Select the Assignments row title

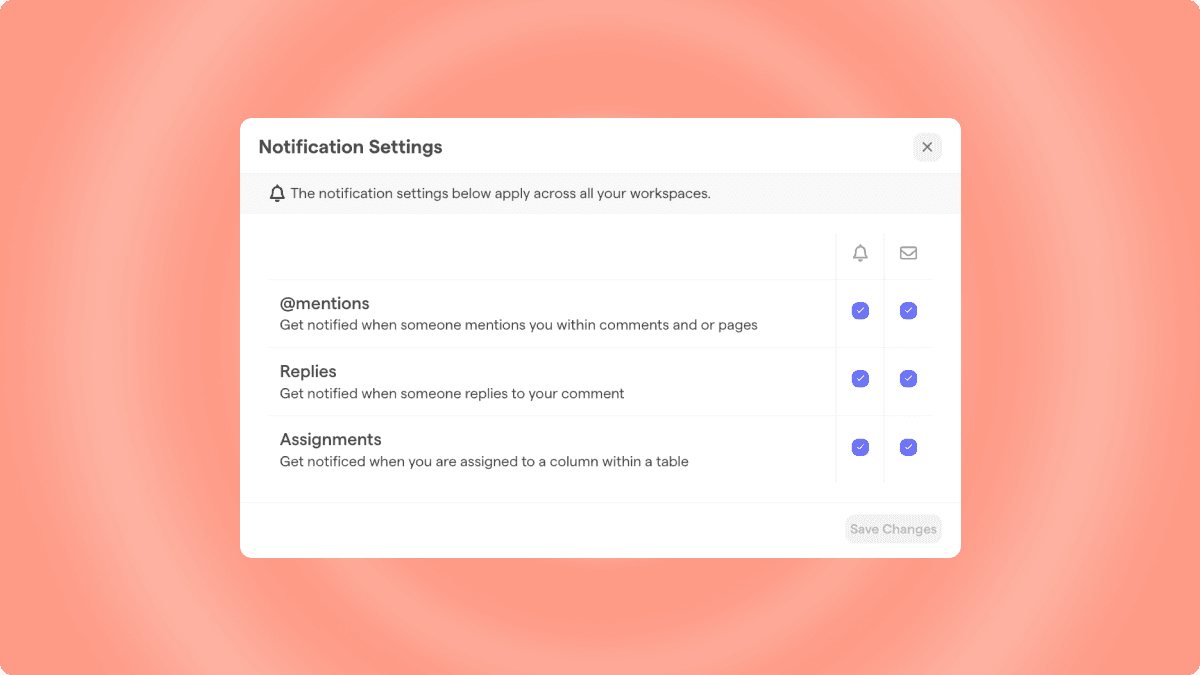[x=330, y=439]
